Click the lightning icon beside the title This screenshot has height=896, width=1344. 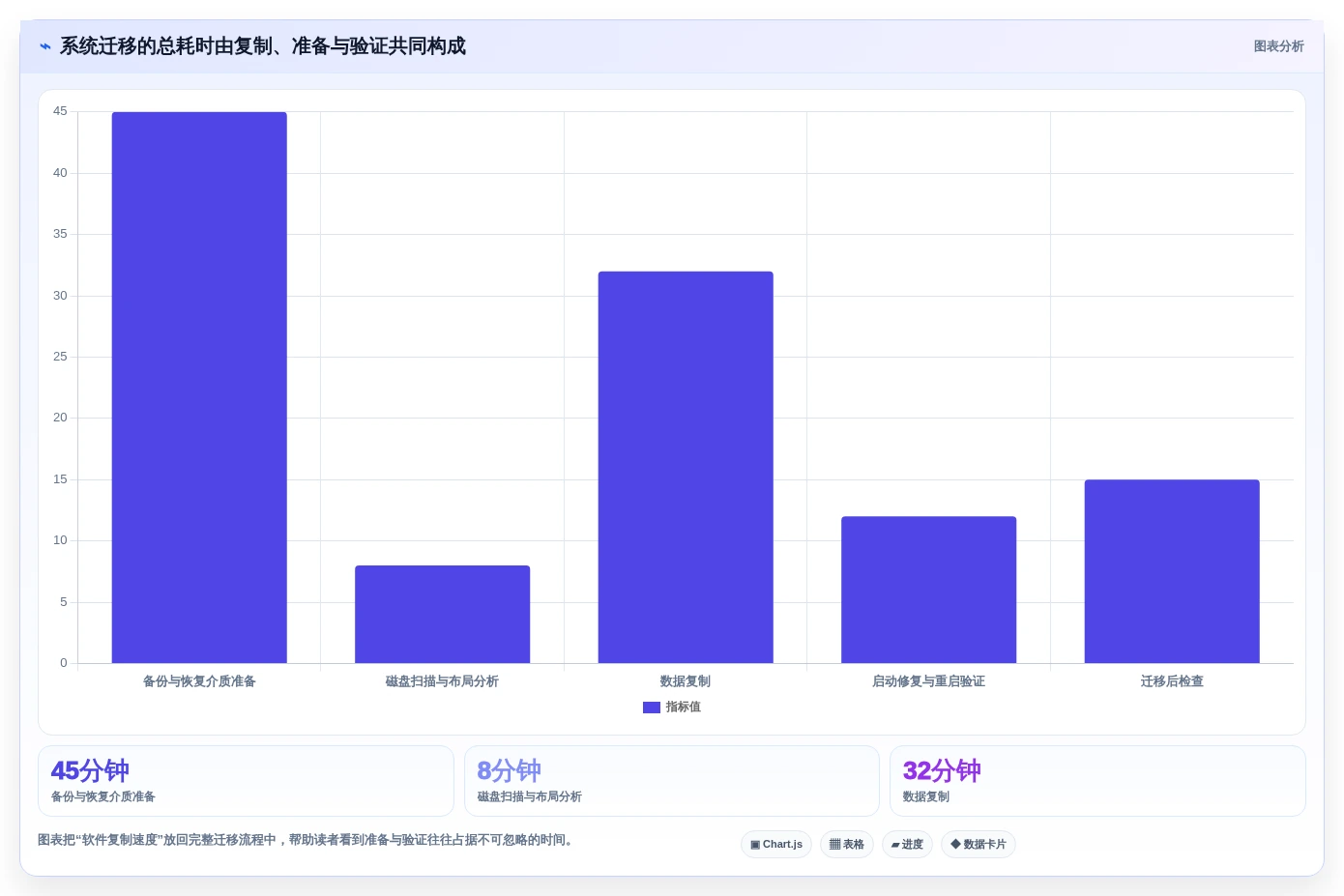(x=45, y=46)
